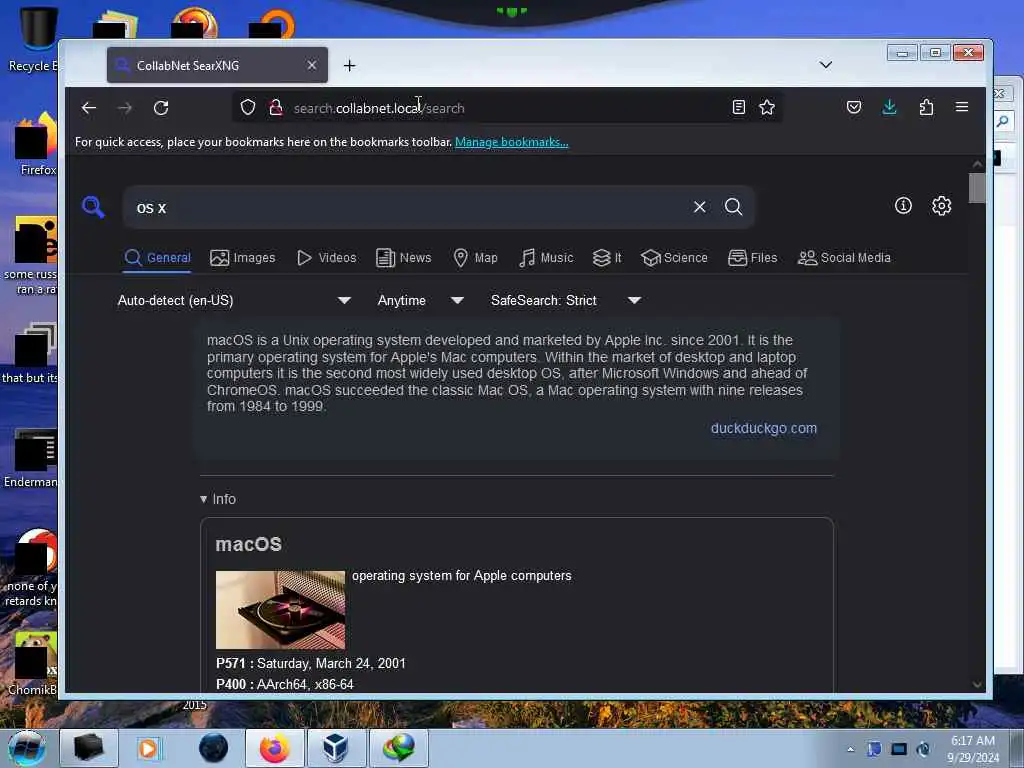Switch to the Music category tab
The height and width of the screenshot is (768, 1024).
(x=546, y=258)
